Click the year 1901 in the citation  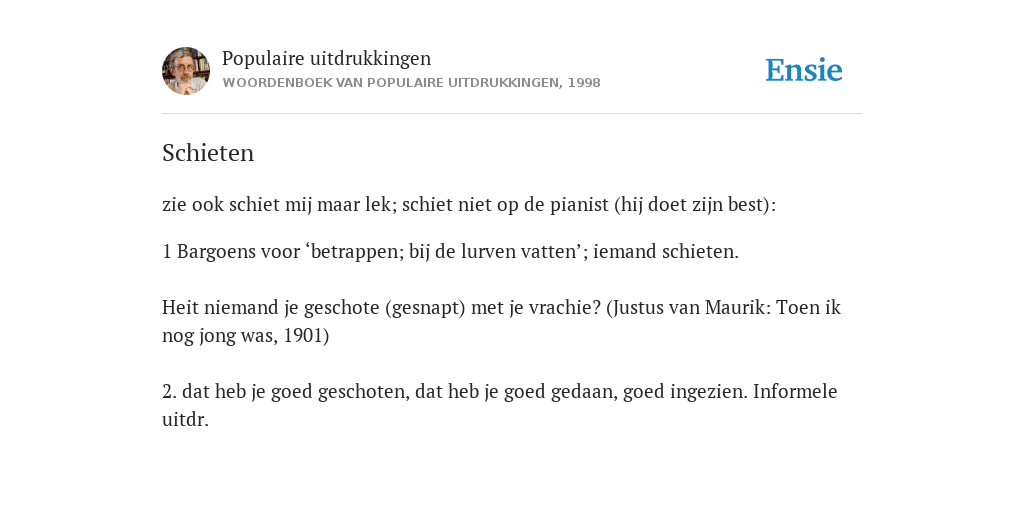[x=303, y=336]
